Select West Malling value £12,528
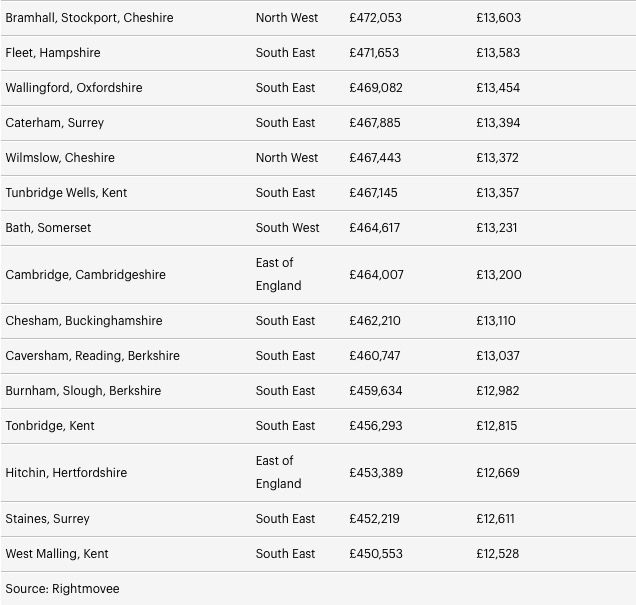This screenshot has width=636, height=605. [x=498, y=554]
